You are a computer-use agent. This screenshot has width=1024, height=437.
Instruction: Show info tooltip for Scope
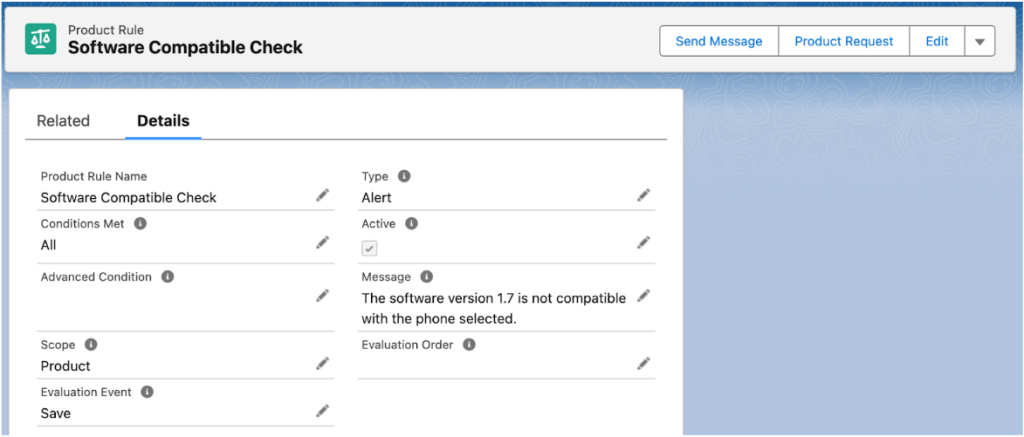[x=91, y=344]
